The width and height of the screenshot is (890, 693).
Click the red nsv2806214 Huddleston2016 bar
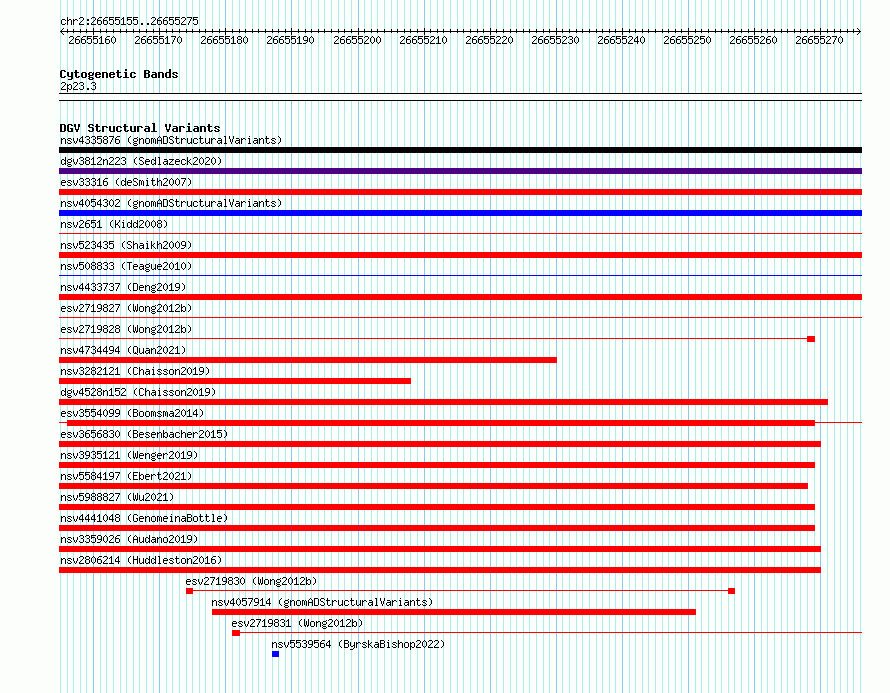(x=440, y=570)
